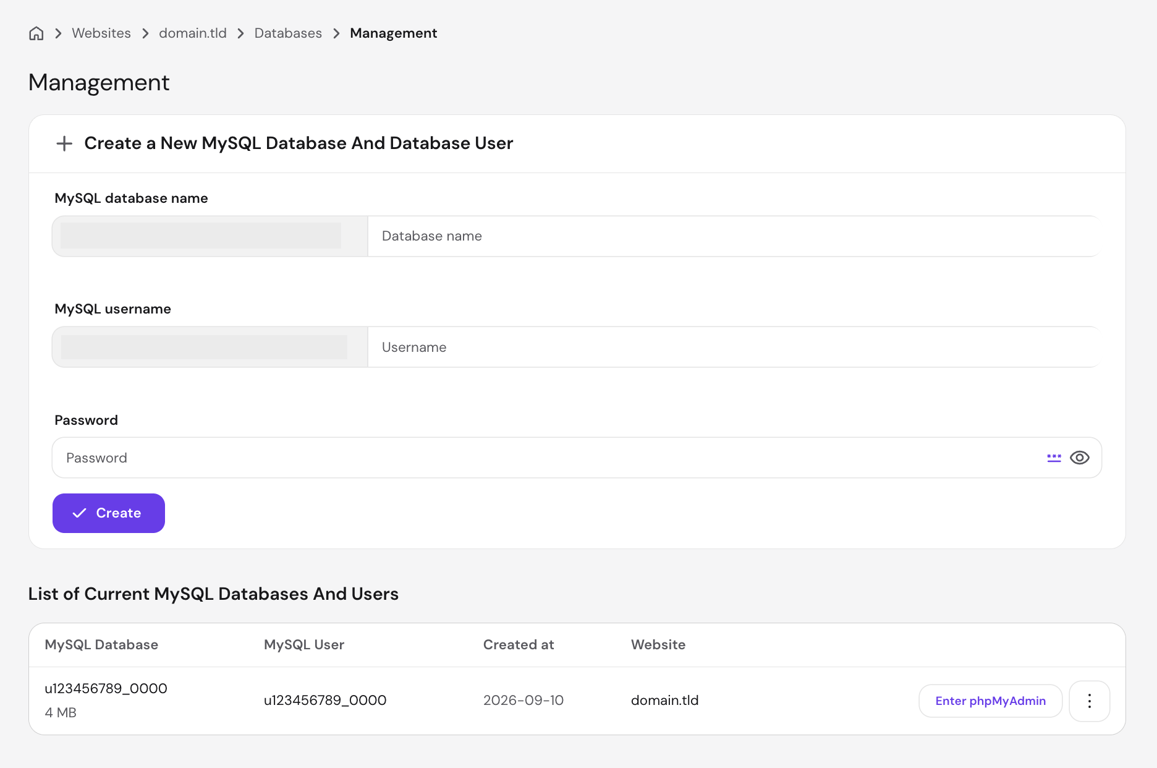Viewport: 1157px width, 768px height.
Task: Focus the Database name input field
Action: click(733, 236)
